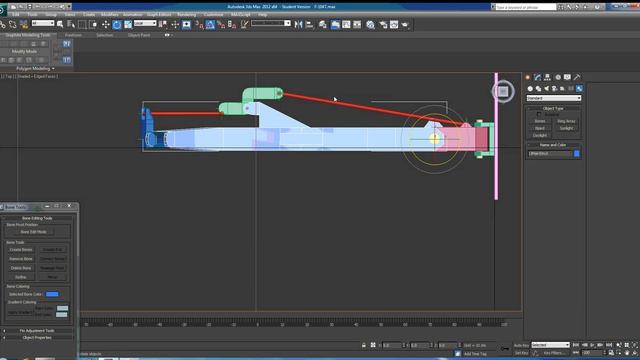Switch to the Modify command panel
Screen dimensions: 640x360
point(538,77)
